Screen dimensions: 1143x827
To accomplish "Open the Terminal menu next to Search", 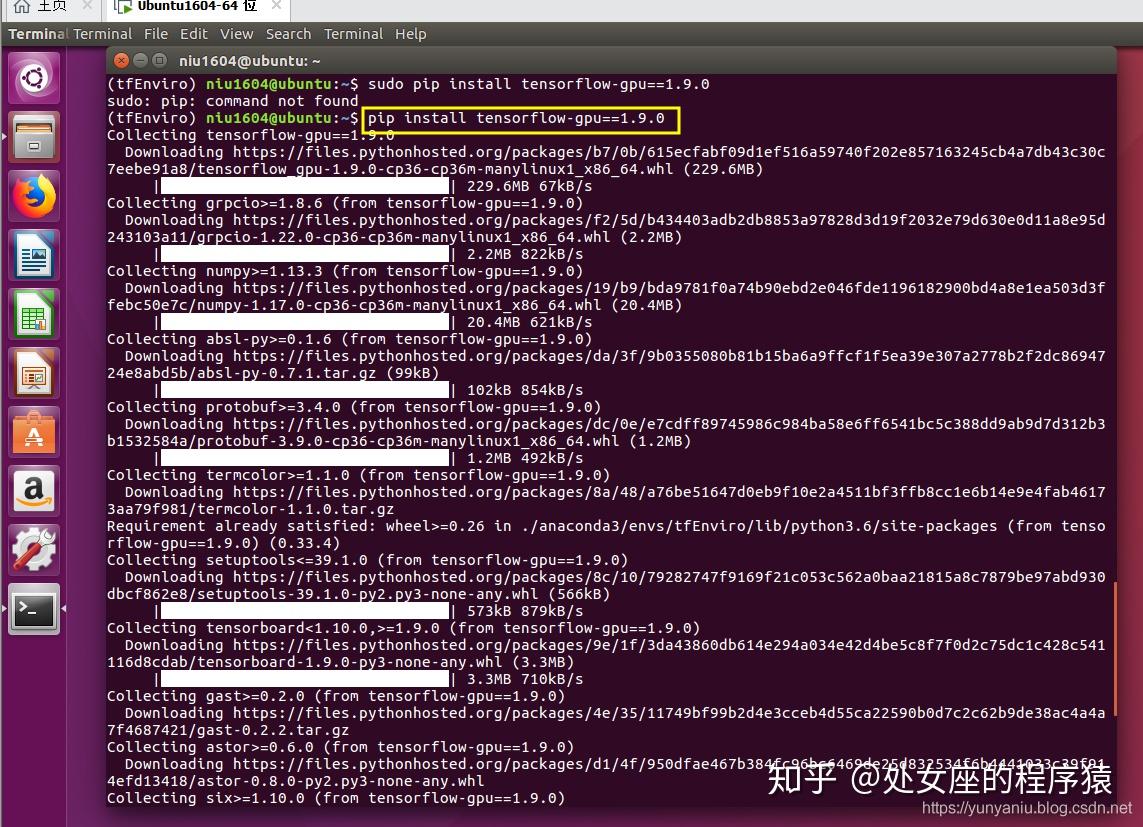I will point(354,34).
